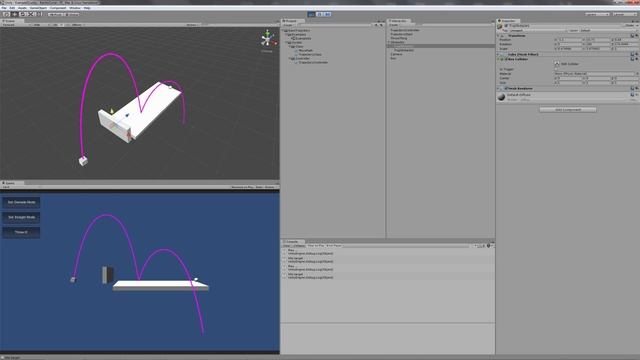Open the Transform component help icon
Viewport: 640px width, 360px height.
coord(632,36)
